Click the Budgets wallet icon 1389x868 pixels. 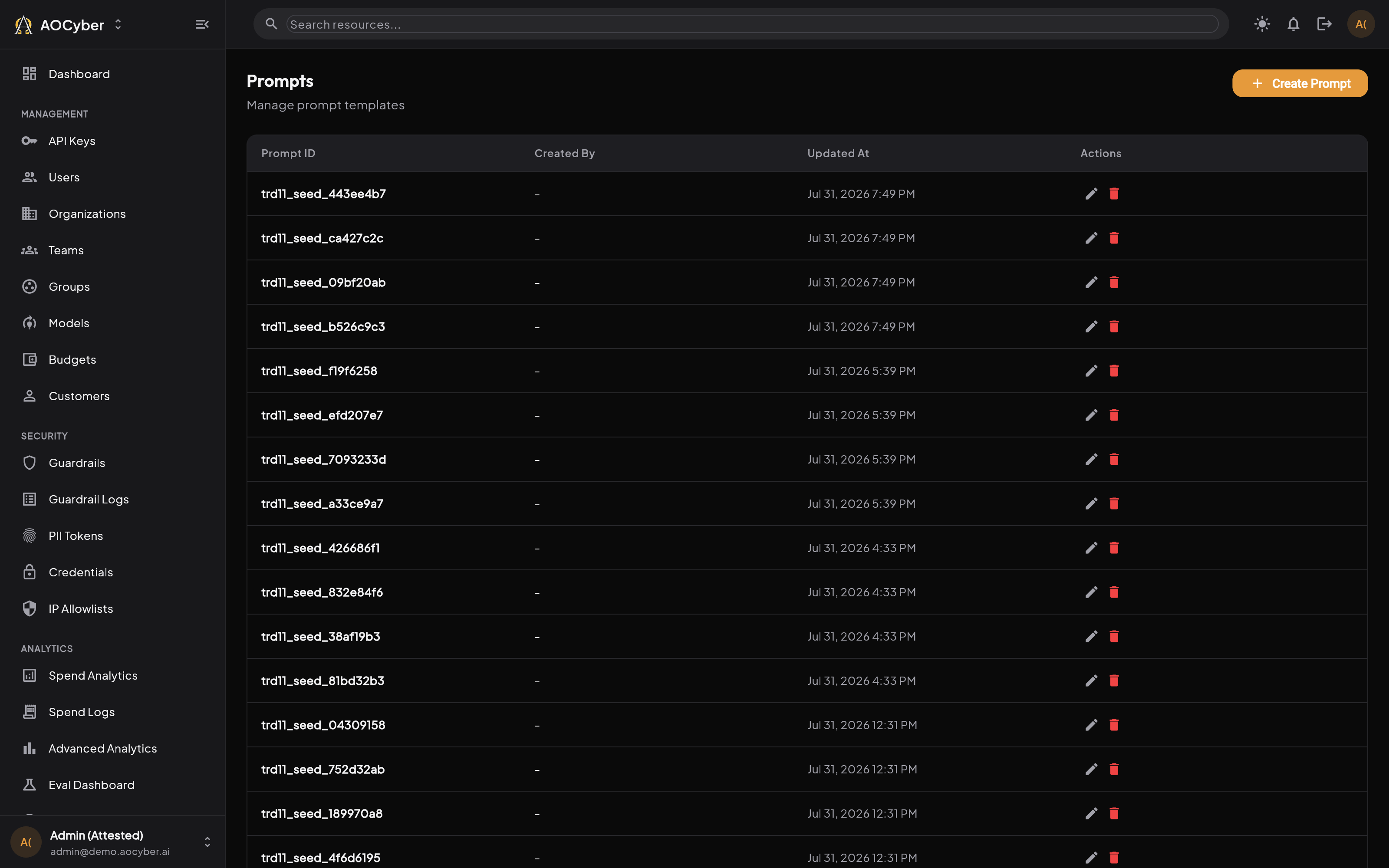(29, 359)
